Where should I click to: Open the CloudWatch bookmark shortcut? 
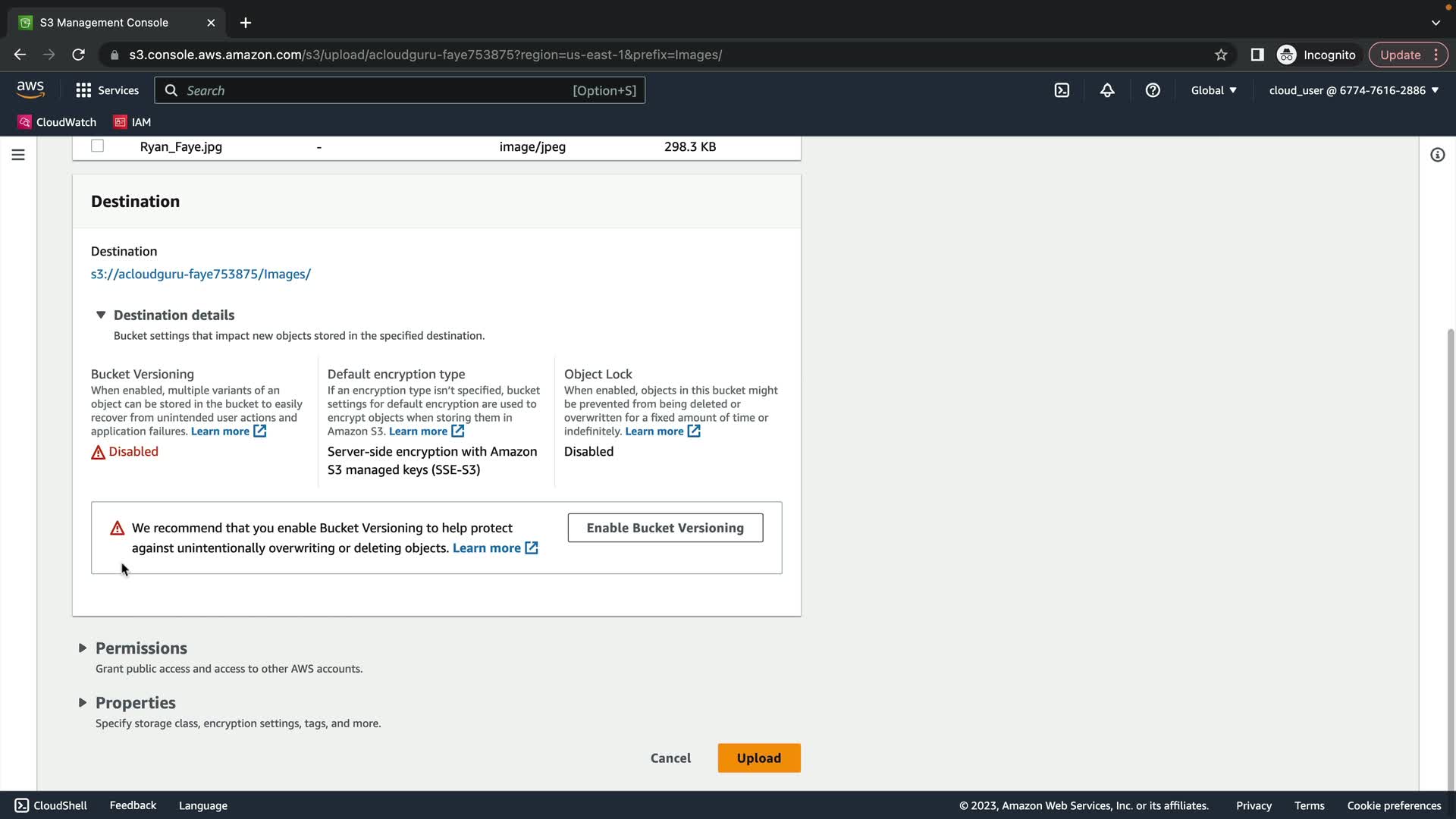[57, 122]
